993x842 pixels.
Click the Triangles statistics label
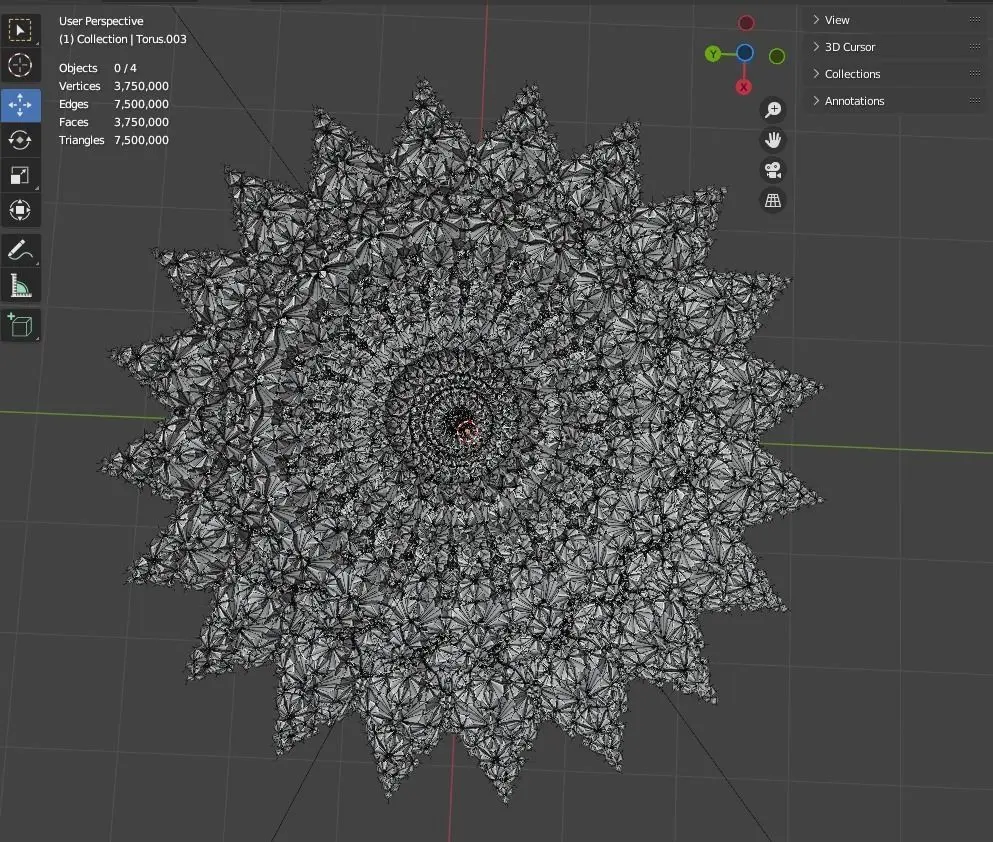pos(81,140)
